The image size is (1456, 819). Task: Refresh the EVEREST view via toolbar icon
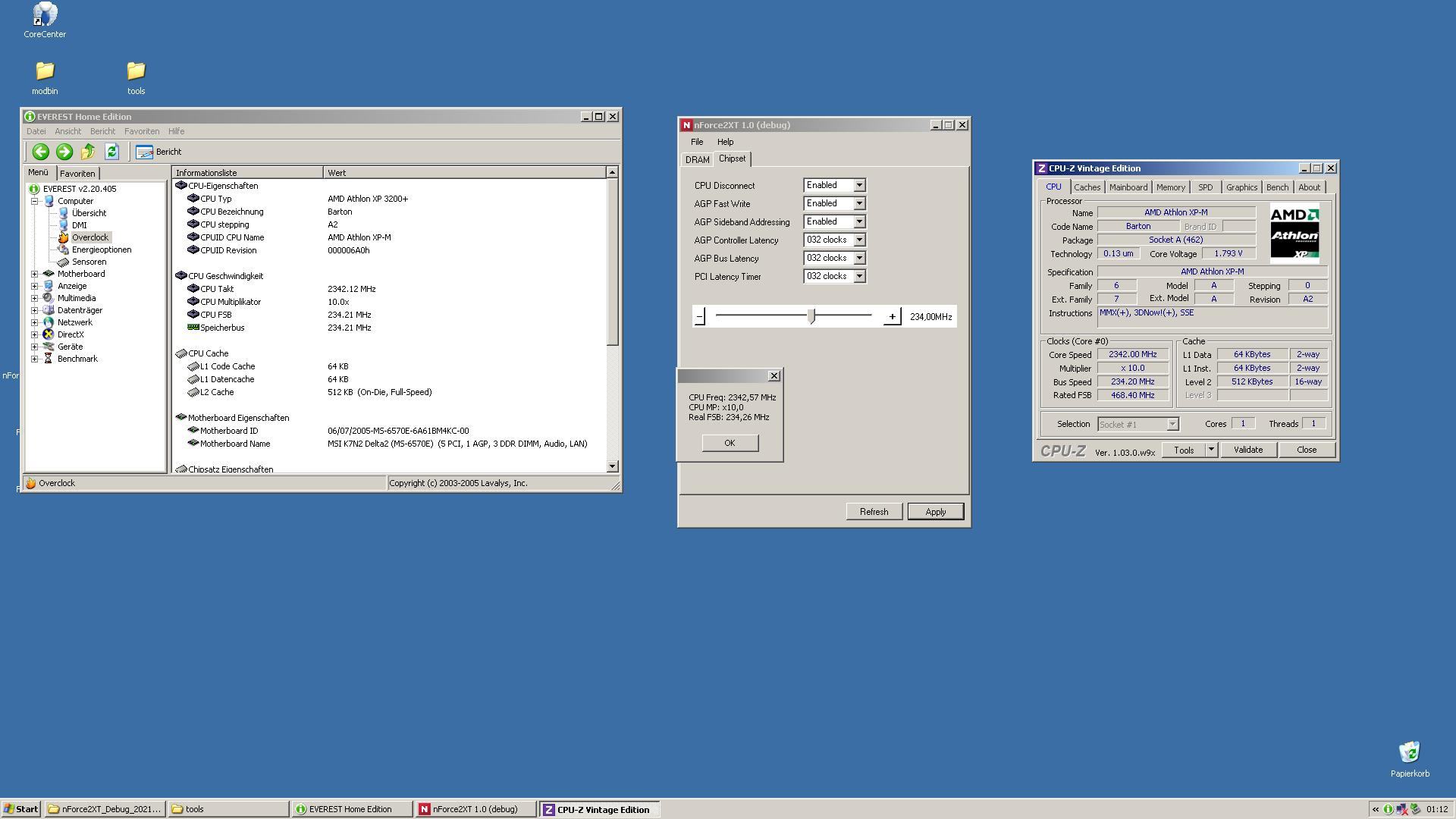pyautogui.click(x=111, y=152)
